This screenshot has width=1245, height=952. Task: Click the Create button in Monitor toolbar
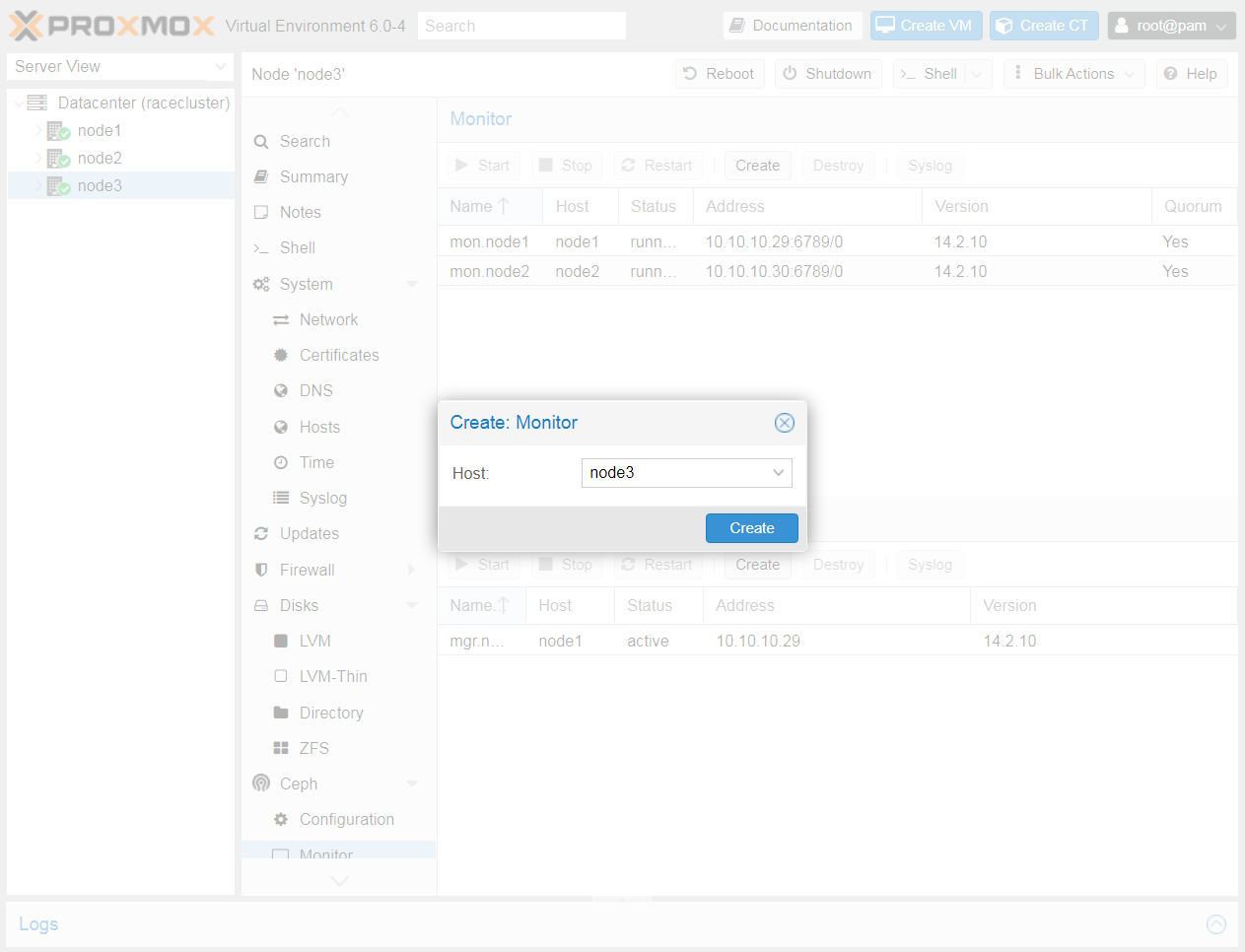coord(757,166)
